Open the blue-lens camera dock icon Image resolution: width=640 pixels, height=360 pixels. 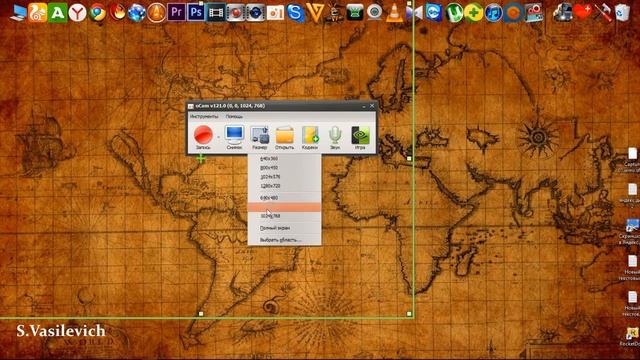(x=256, y=13)
